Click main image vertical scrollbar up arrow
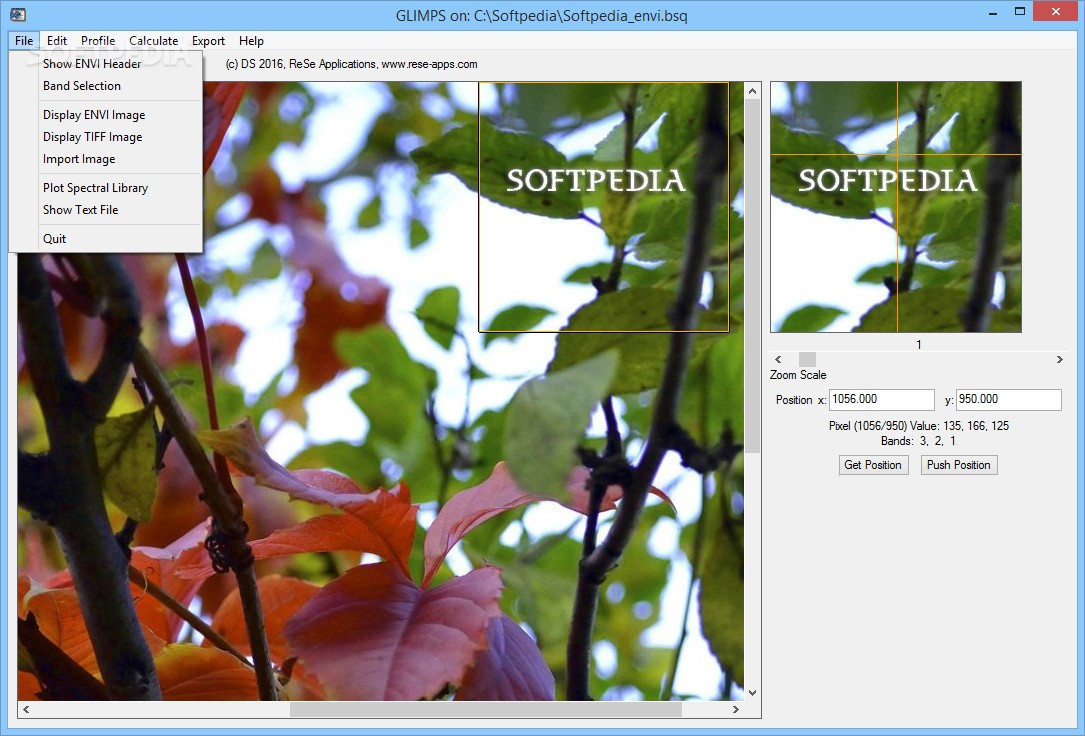This screenshot has width=1085, height=736. coord(753,91)
